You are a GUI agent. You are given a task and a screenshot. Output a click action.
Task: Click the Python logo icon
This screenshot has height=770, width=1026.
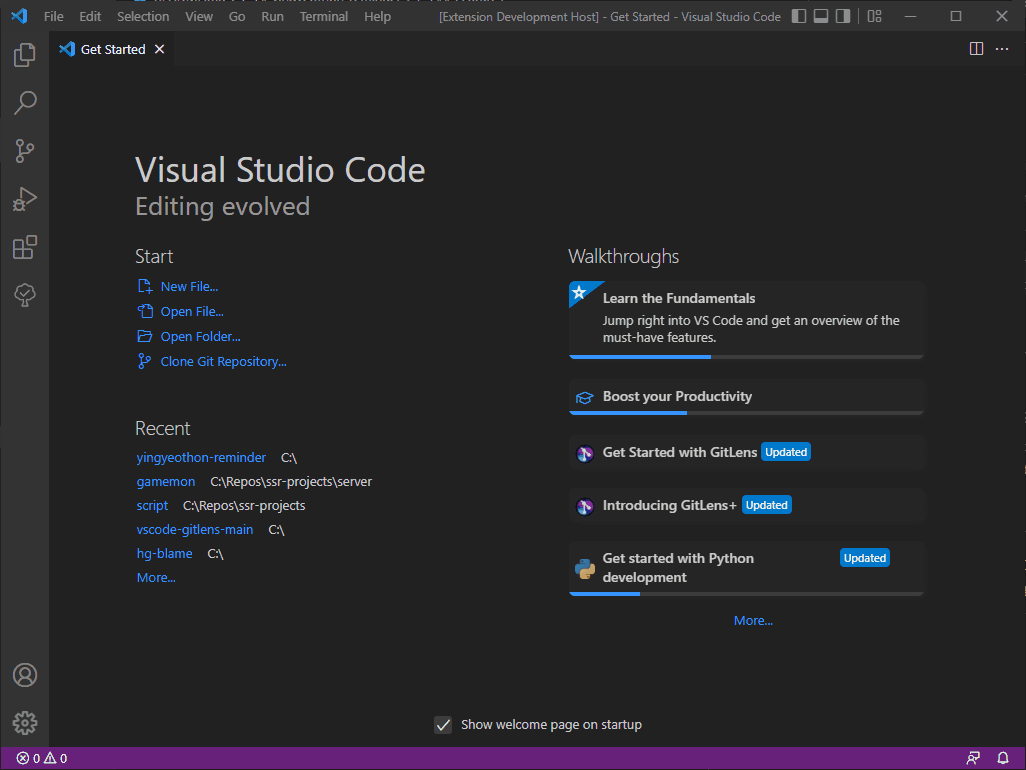pyautogui.click(x=584, y=569)
